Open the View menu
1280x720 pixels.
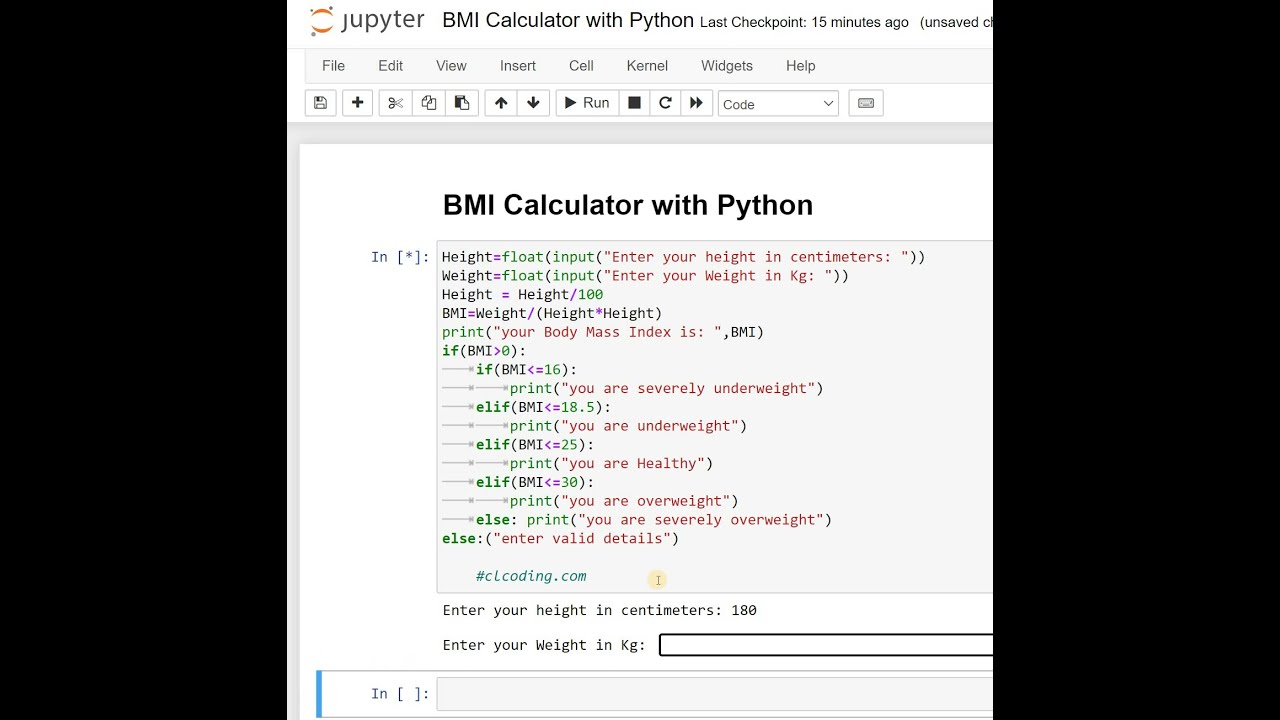click(x=451, y=66)
